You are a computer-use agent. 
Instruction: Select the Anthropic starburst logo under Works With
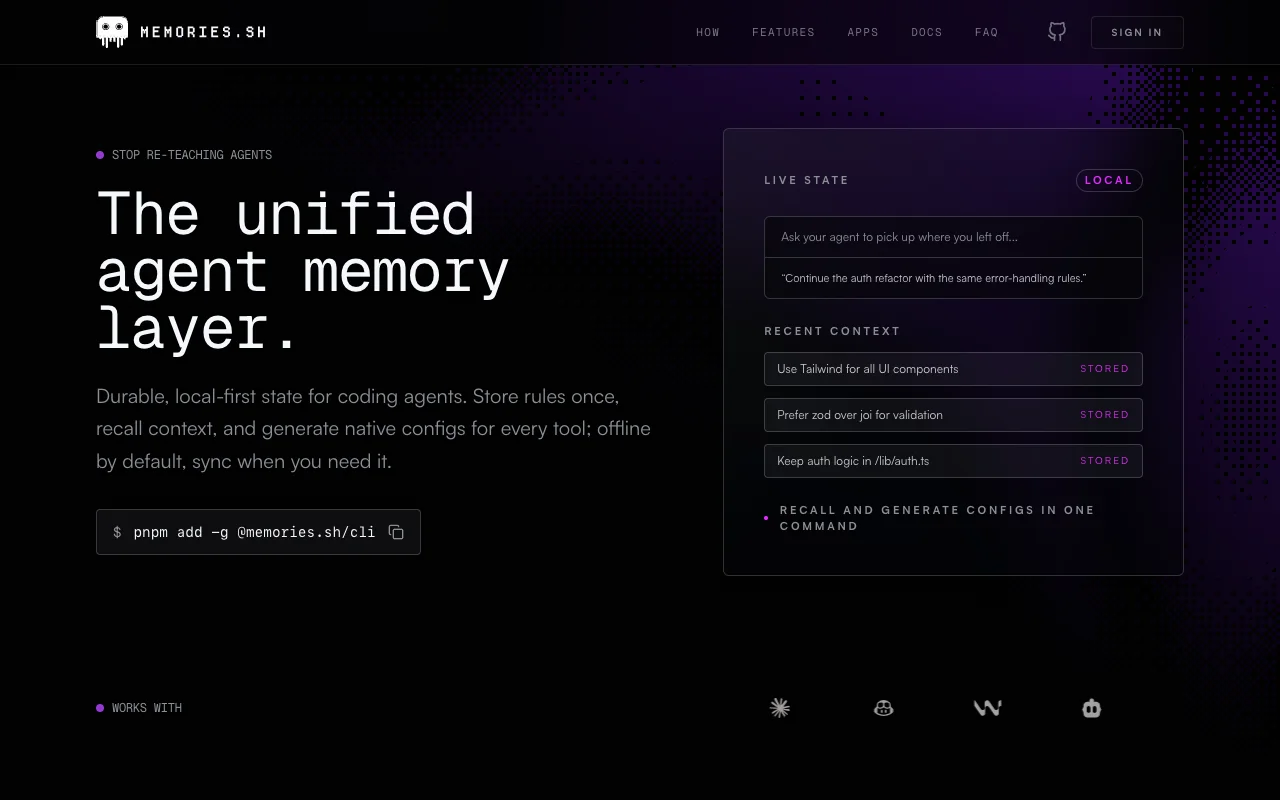pyautogui.click(x=779, y=707)
